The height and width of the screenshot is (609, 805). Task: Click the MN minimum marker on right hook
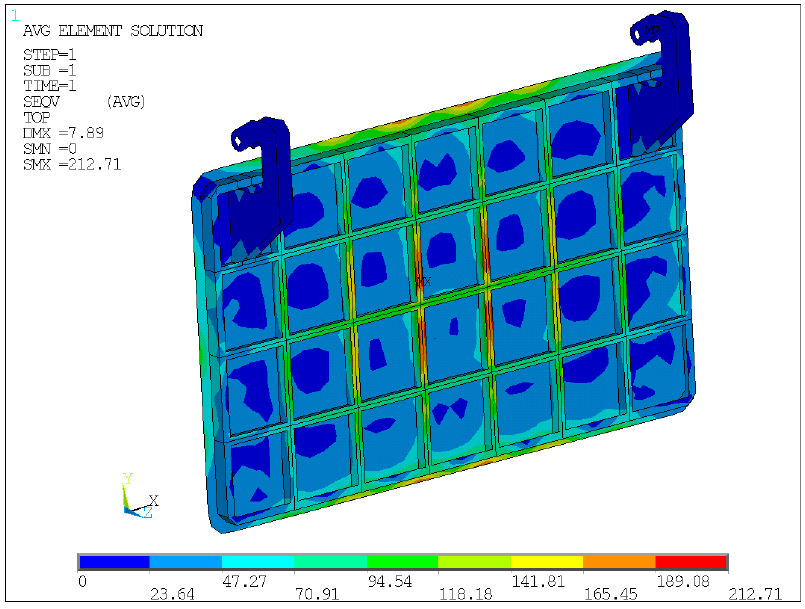point(652,30)
